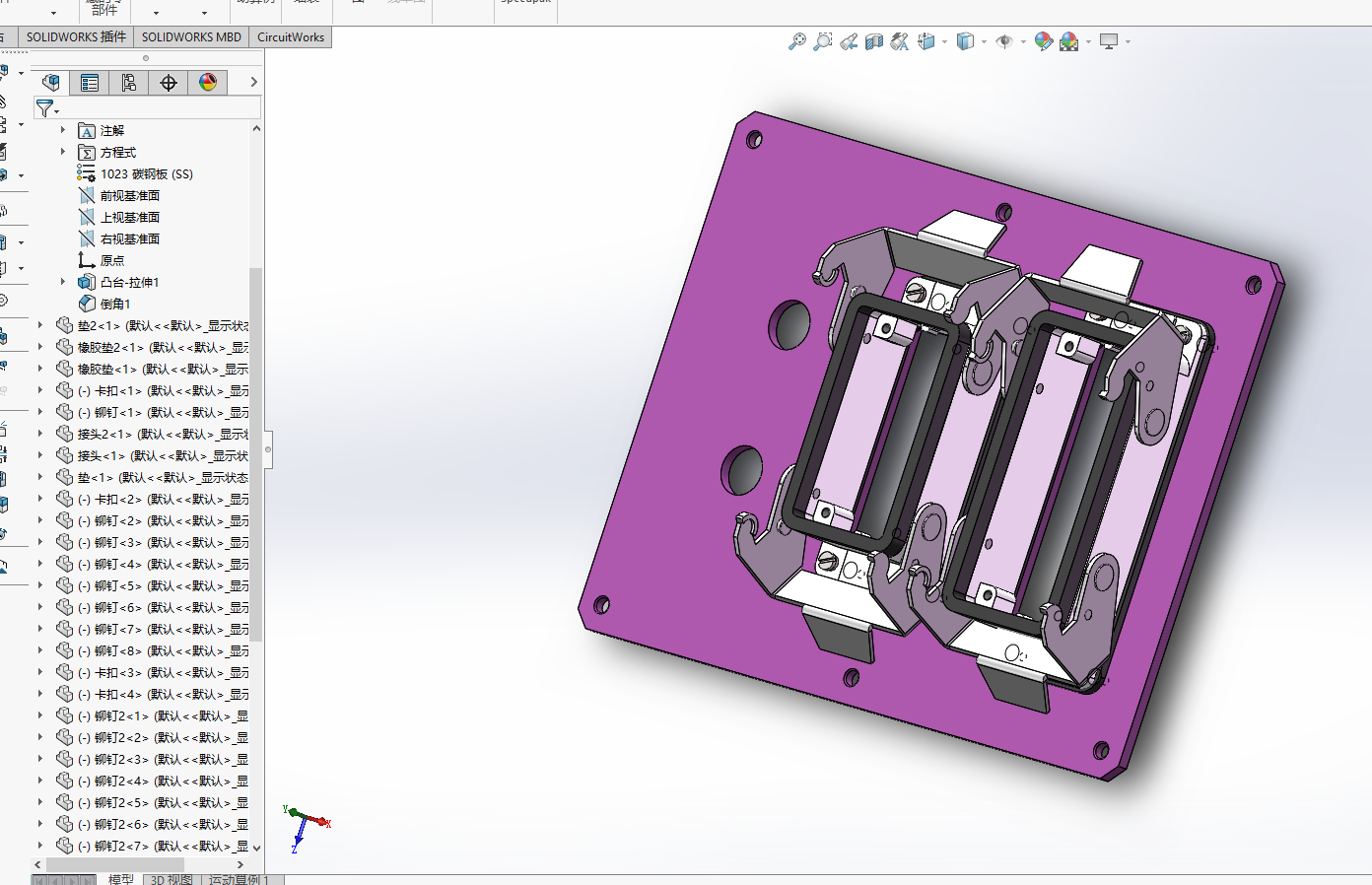
Task: Select the 前视基准面 plane in tree
Action: point(129,195)
